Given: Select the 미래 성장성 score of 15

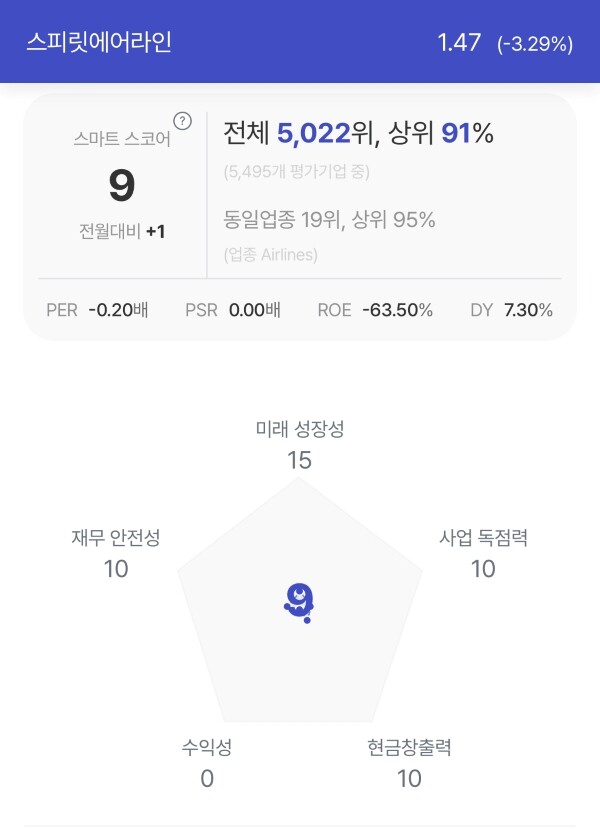Looking at the screenshot, I should 299,460.
